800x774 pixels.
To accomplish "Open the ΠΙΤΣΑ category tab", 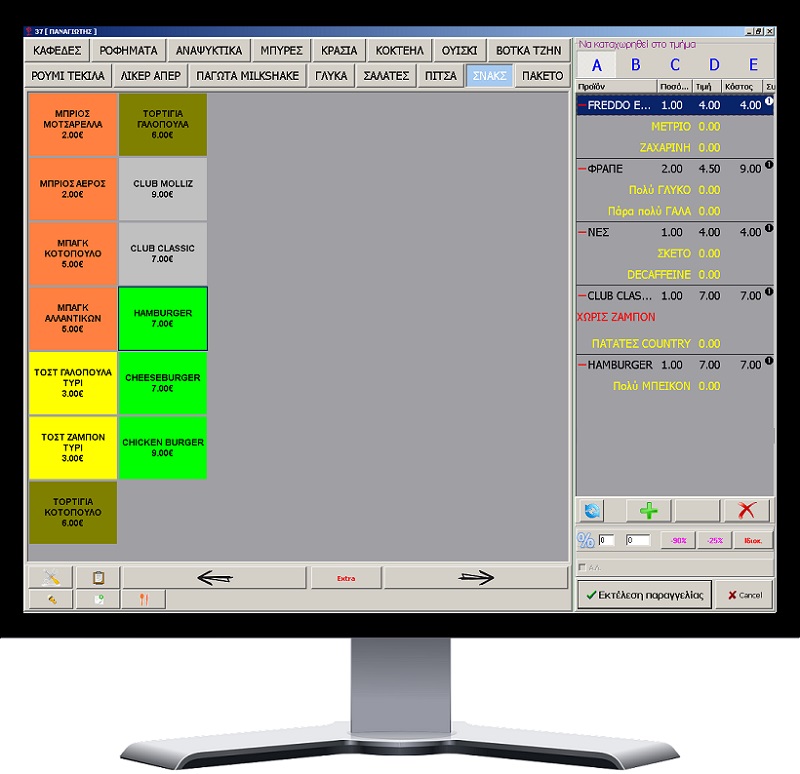I will [440, 76].
